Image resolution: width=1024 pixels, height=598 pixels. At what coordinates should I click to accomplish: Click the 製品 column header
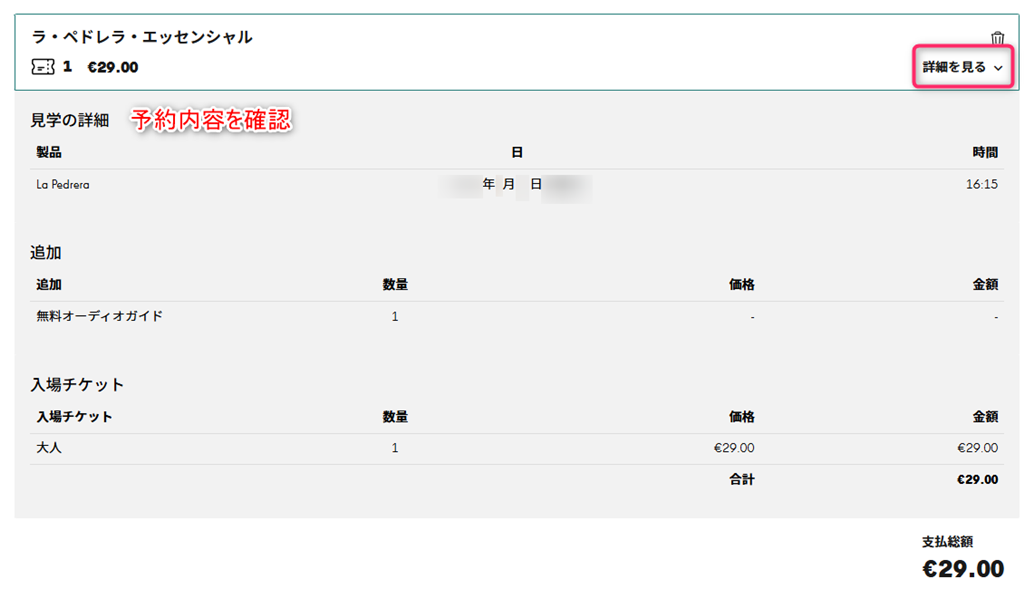(49, 153)
